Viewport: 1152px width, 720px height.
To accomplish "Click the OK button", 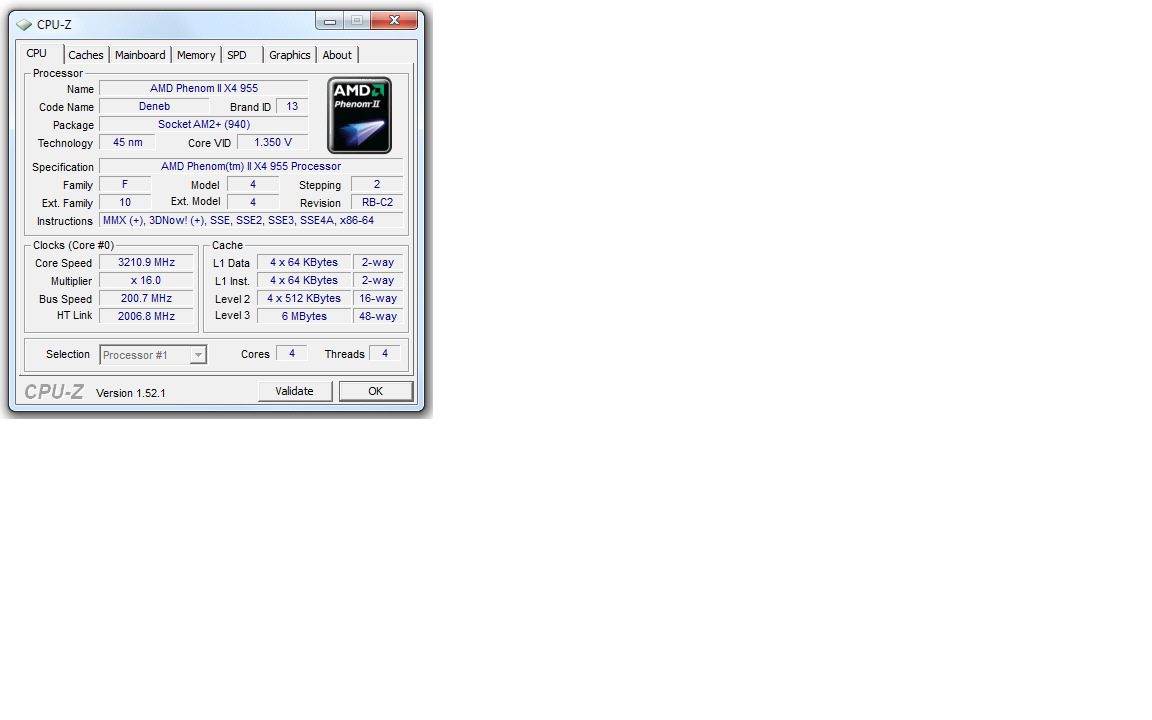I will pos(375,391).
